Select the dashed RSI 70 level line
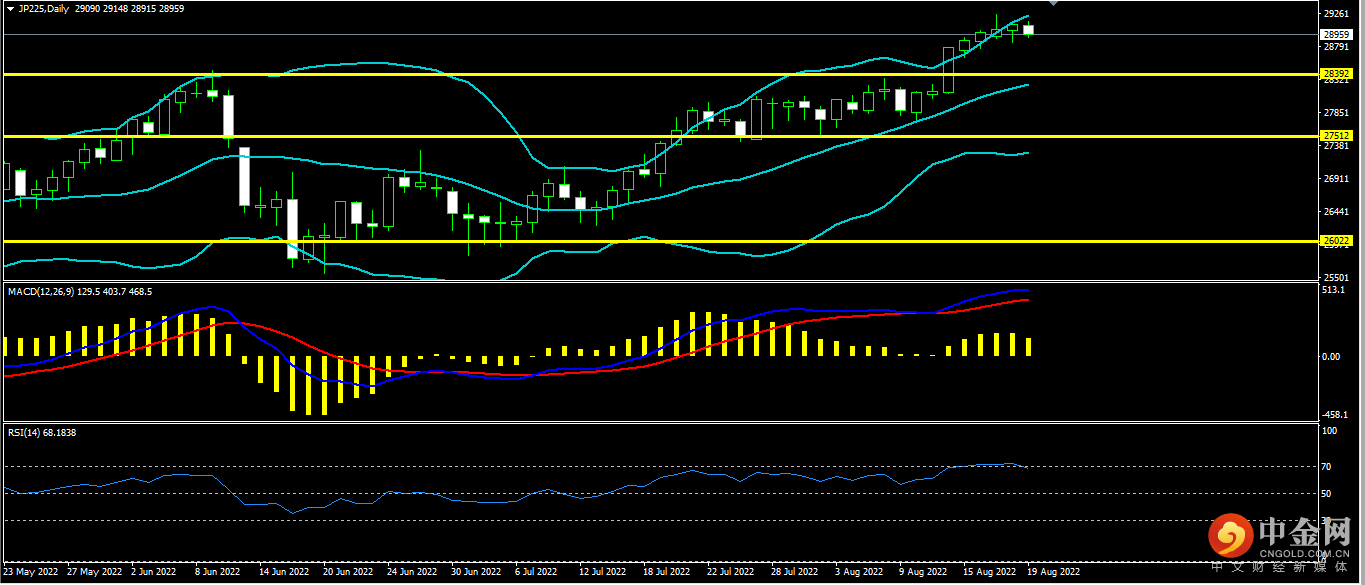This screenshot has height=585, width=1365. 660,467
